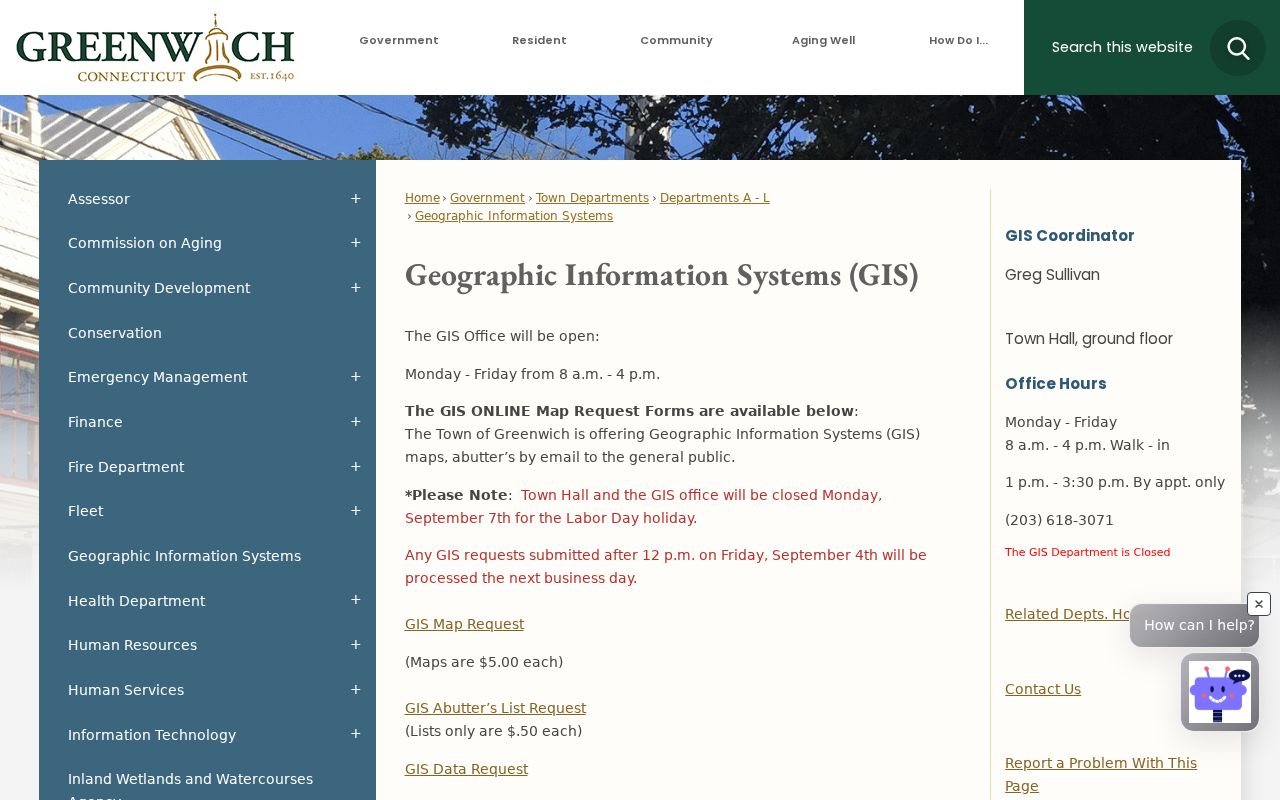
Task: Click the search magnifier icon
Action: (1238, 48)
